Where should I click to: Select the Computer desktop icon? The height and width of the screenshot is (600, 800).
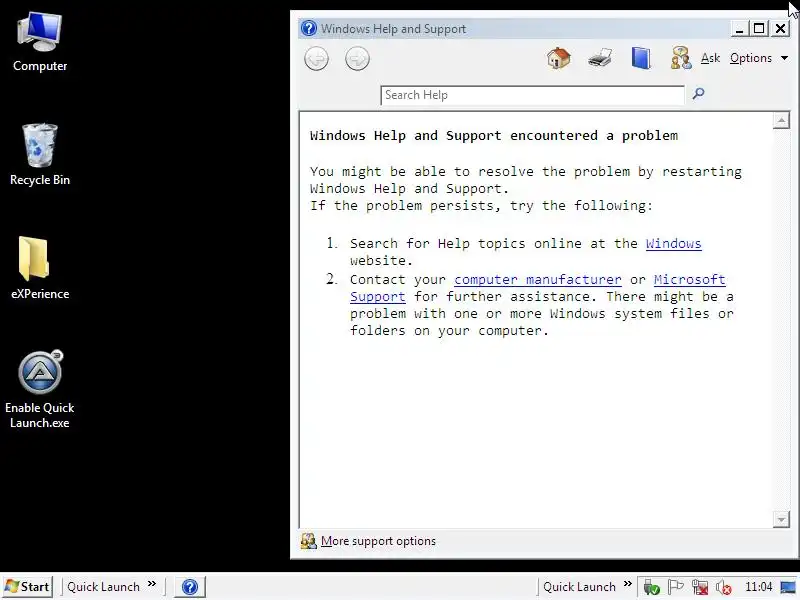pos(40,42)
